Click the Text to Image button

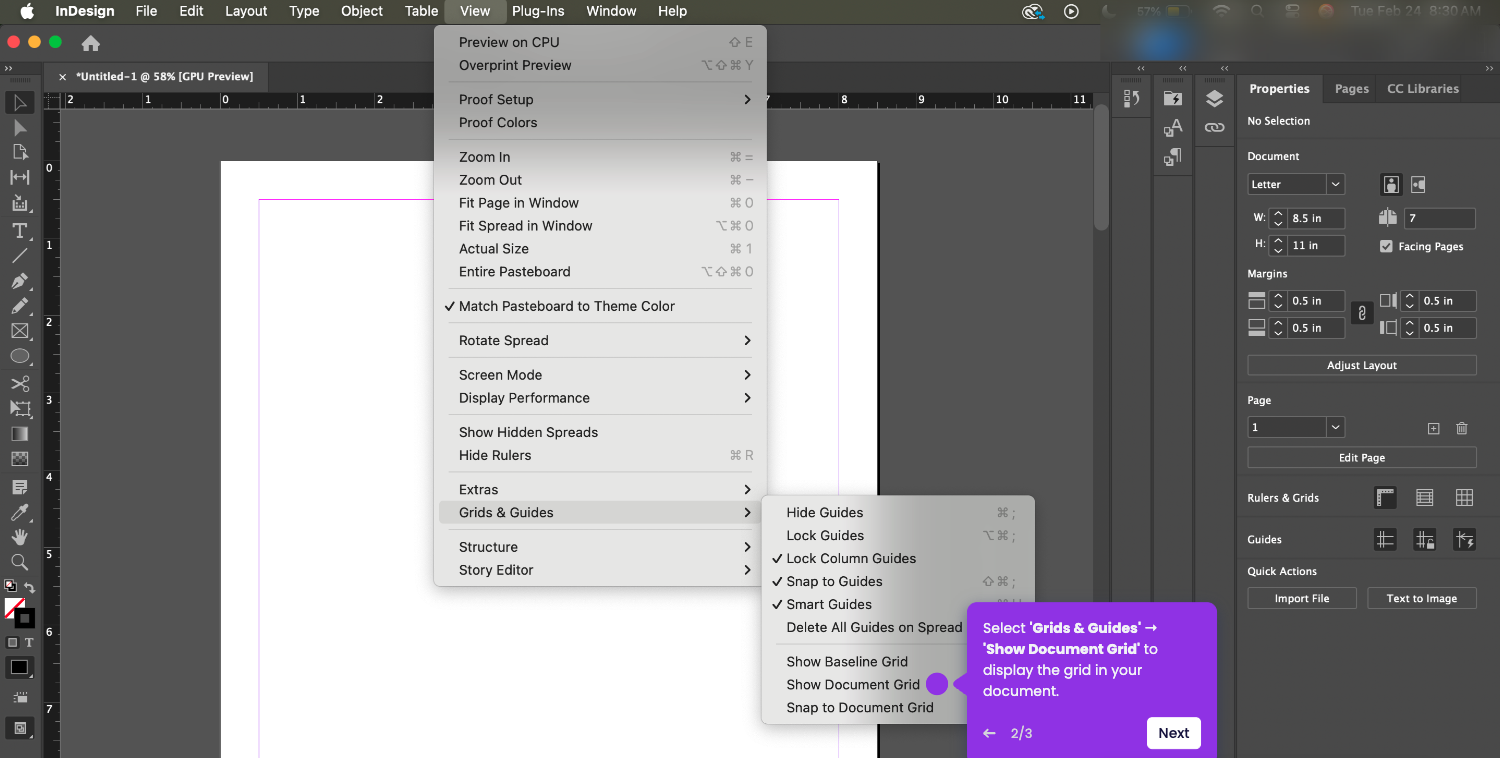pos(1422,598)
